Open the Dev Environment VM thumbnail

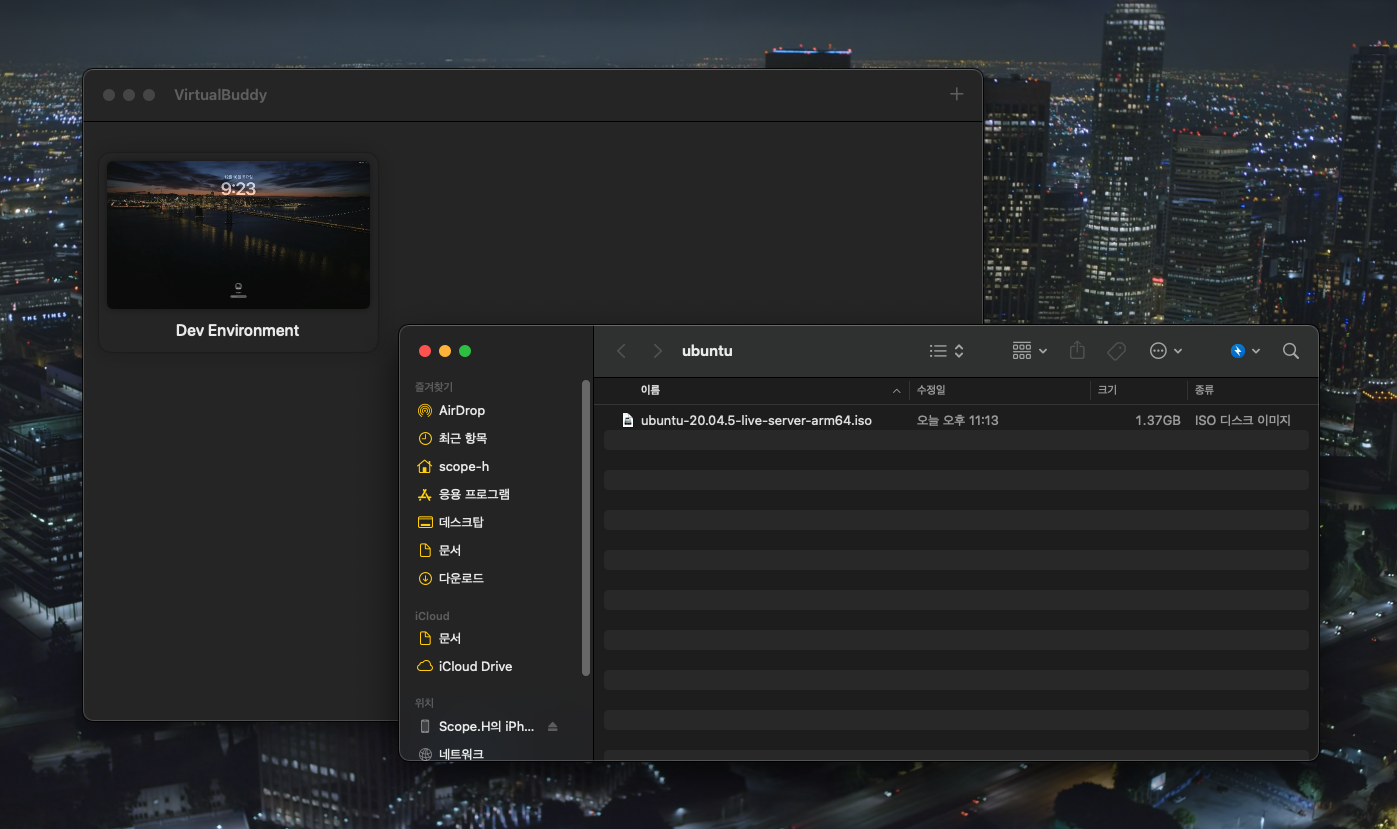pos(238,235)
